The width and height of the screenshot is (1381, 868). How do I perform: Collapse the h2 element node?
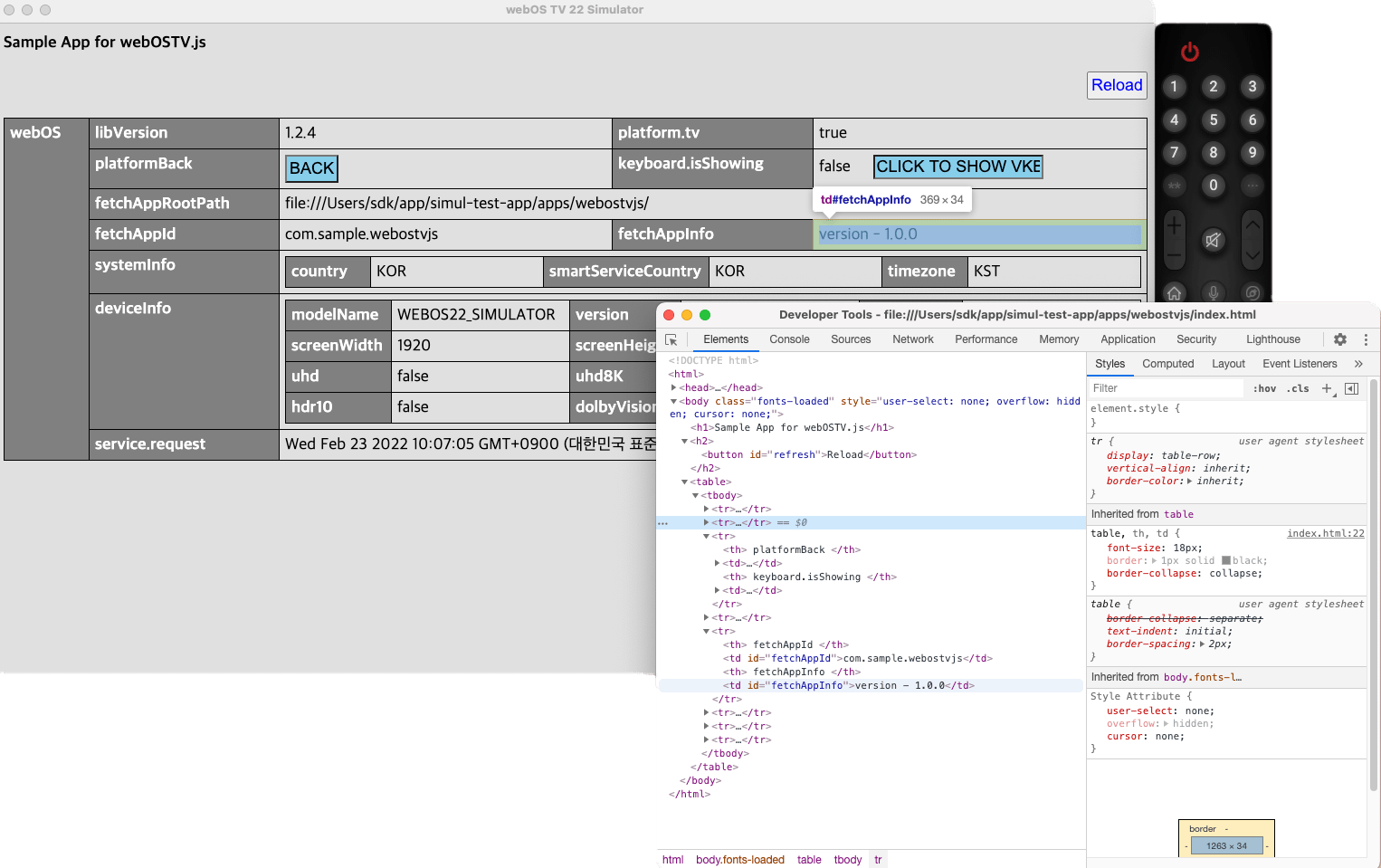coord(684,441)
